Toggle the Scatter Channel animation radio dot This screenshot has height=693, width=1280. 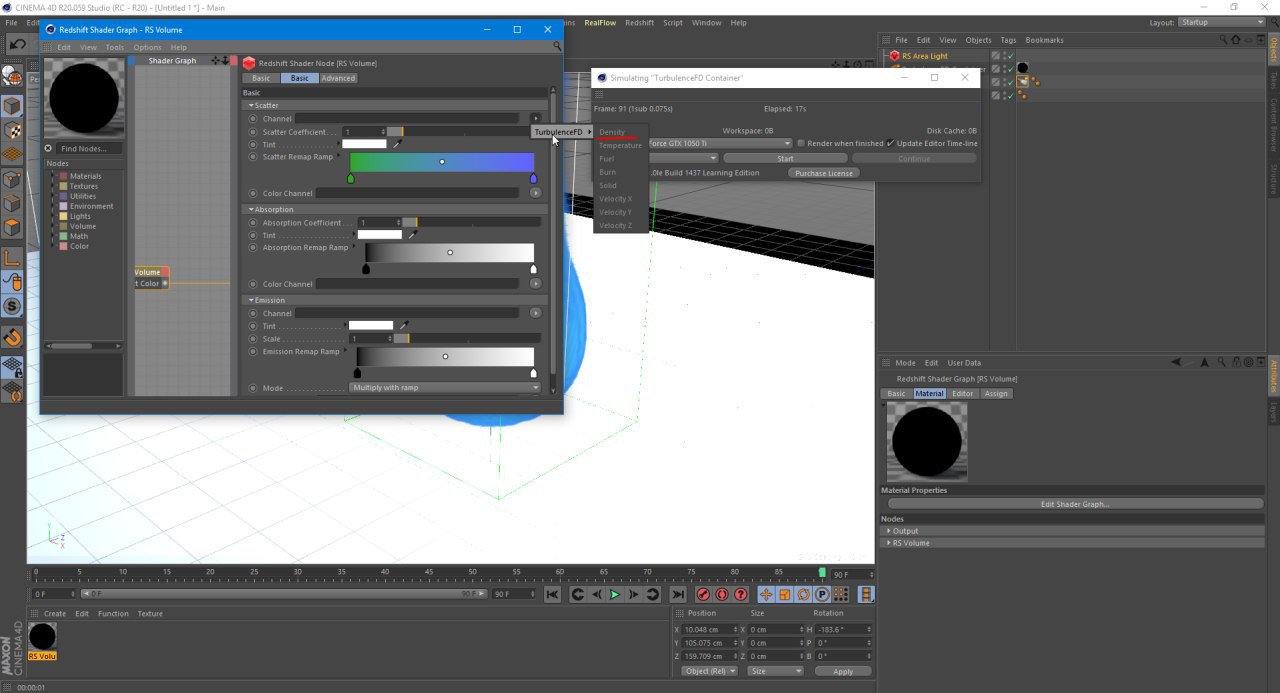pos(253,119)
